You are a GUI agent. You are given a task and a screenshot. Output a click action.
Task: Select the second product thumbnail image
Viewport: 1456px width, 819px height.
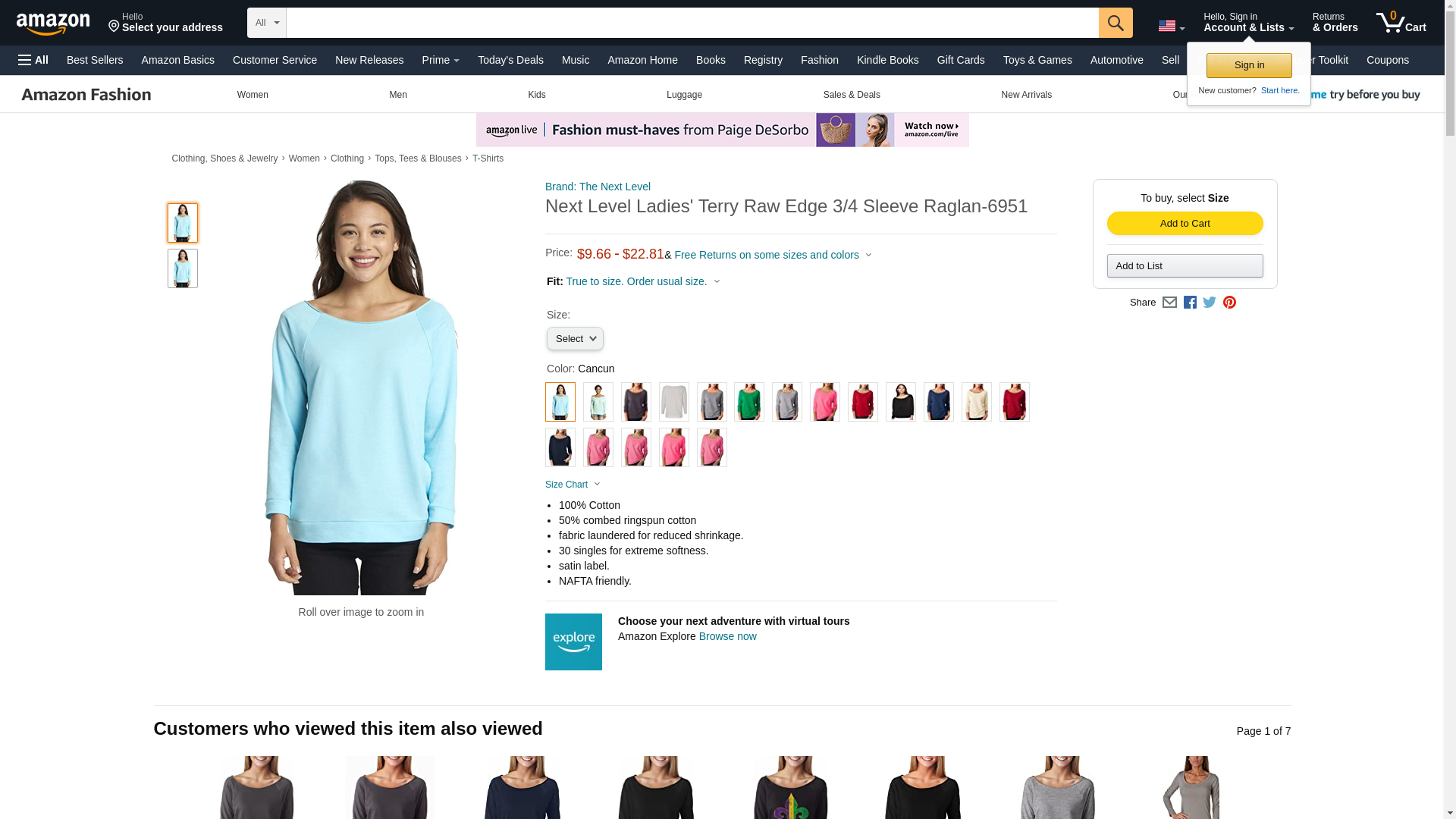[183, 268]
